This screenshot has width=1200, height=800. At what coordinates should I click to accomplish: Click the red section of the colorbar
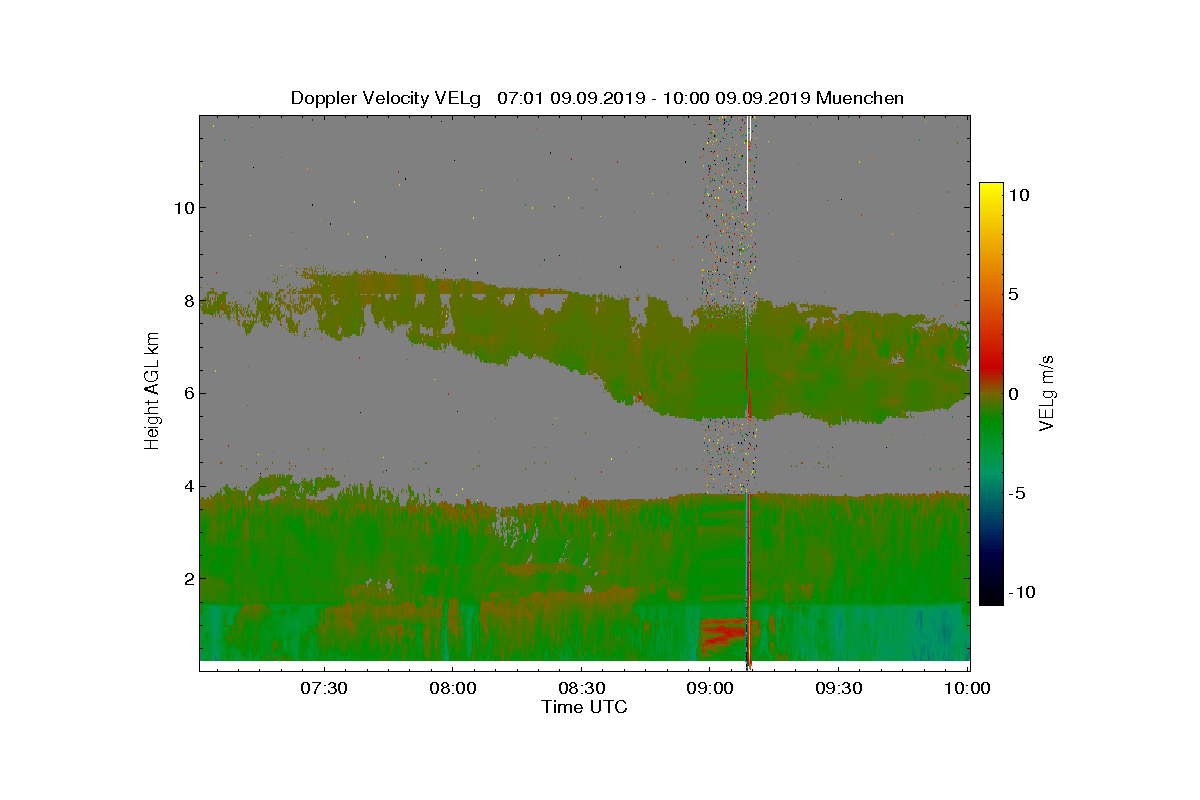[x=990, y=365]
